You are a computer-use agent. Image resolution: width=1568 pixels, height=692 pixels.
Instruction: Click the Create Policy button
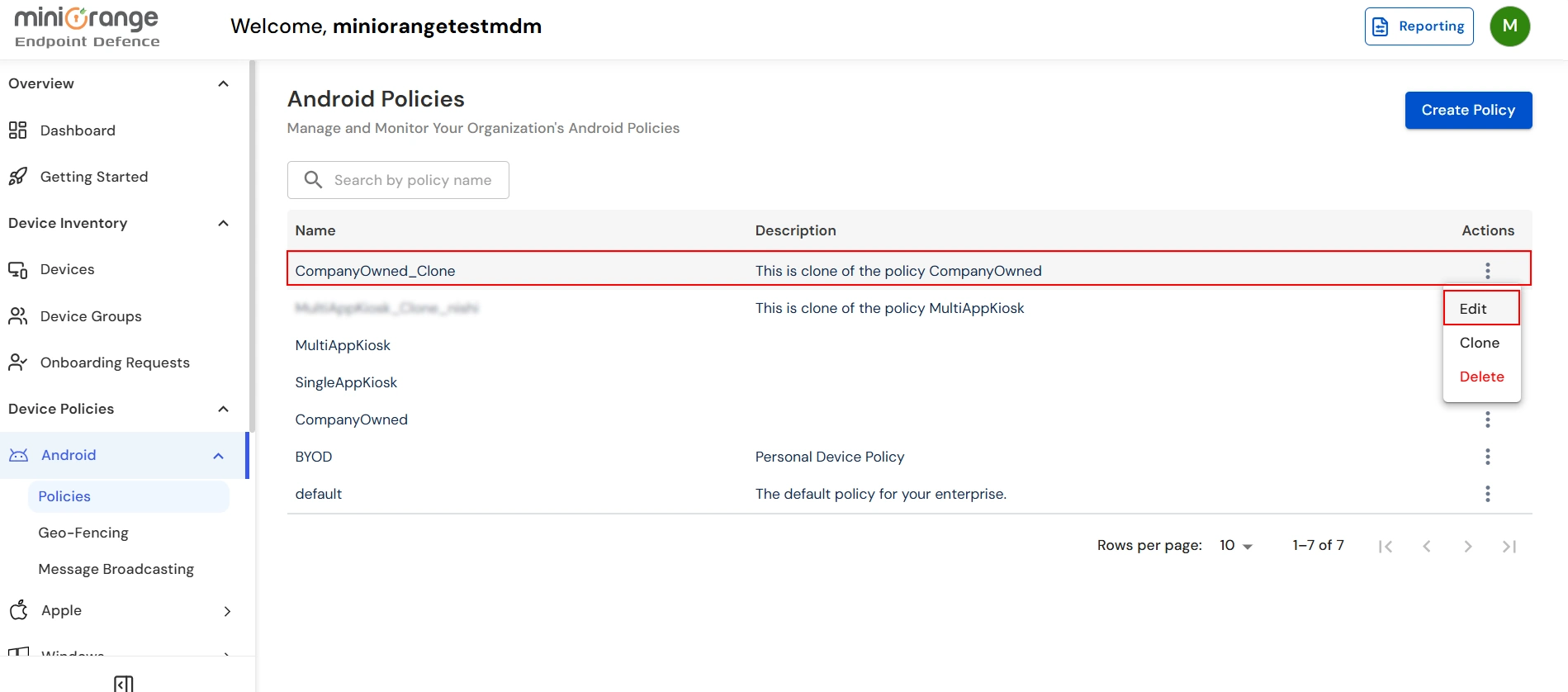click(1467, 110)
